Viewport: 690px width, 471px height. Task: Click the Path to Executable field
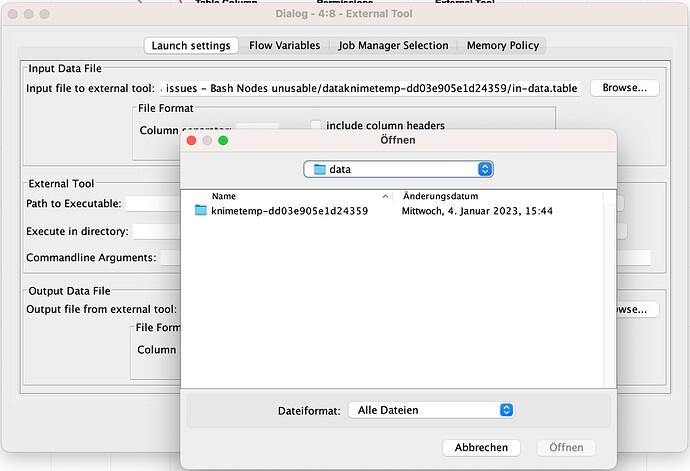click(153, 203)
